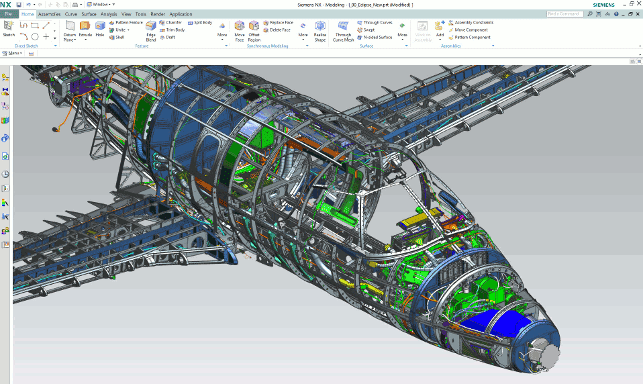Click the Swept surface button
The image size is (643, 384).
366,30
